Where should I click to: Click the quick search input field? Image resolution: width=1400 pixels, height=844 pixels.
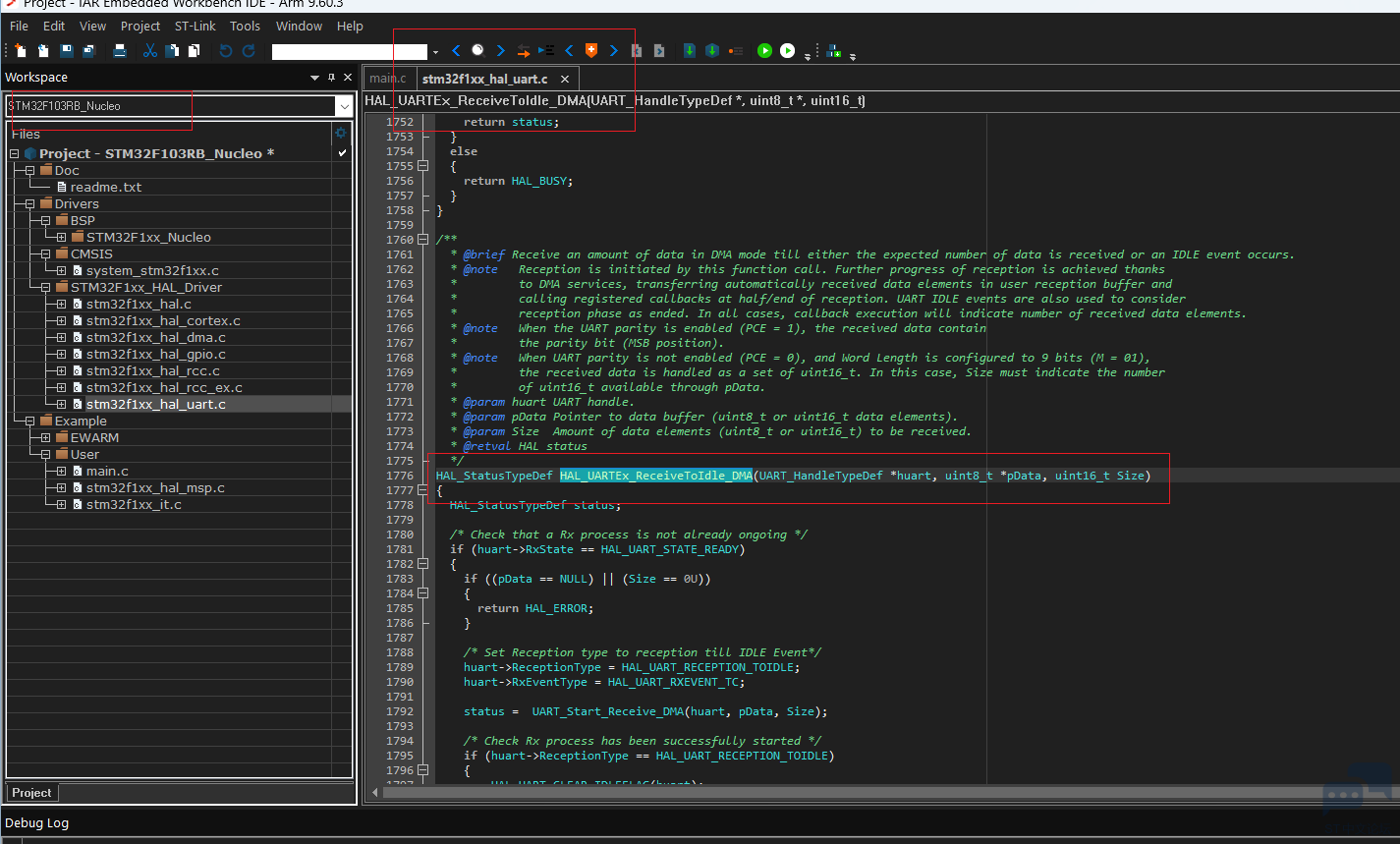[x=350, y=51]
